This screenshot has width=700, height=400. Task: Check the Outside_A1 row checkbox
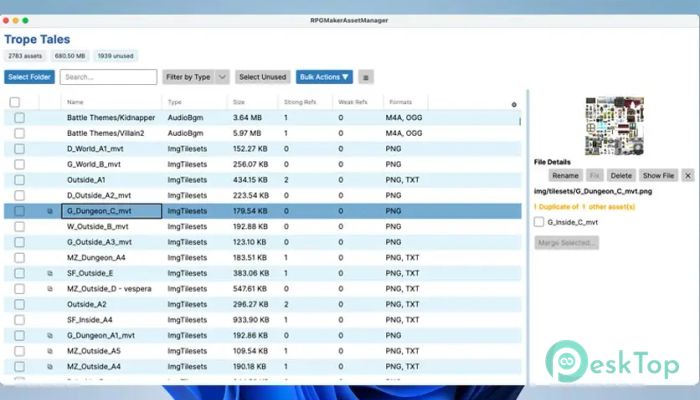[x=19, y=180]
